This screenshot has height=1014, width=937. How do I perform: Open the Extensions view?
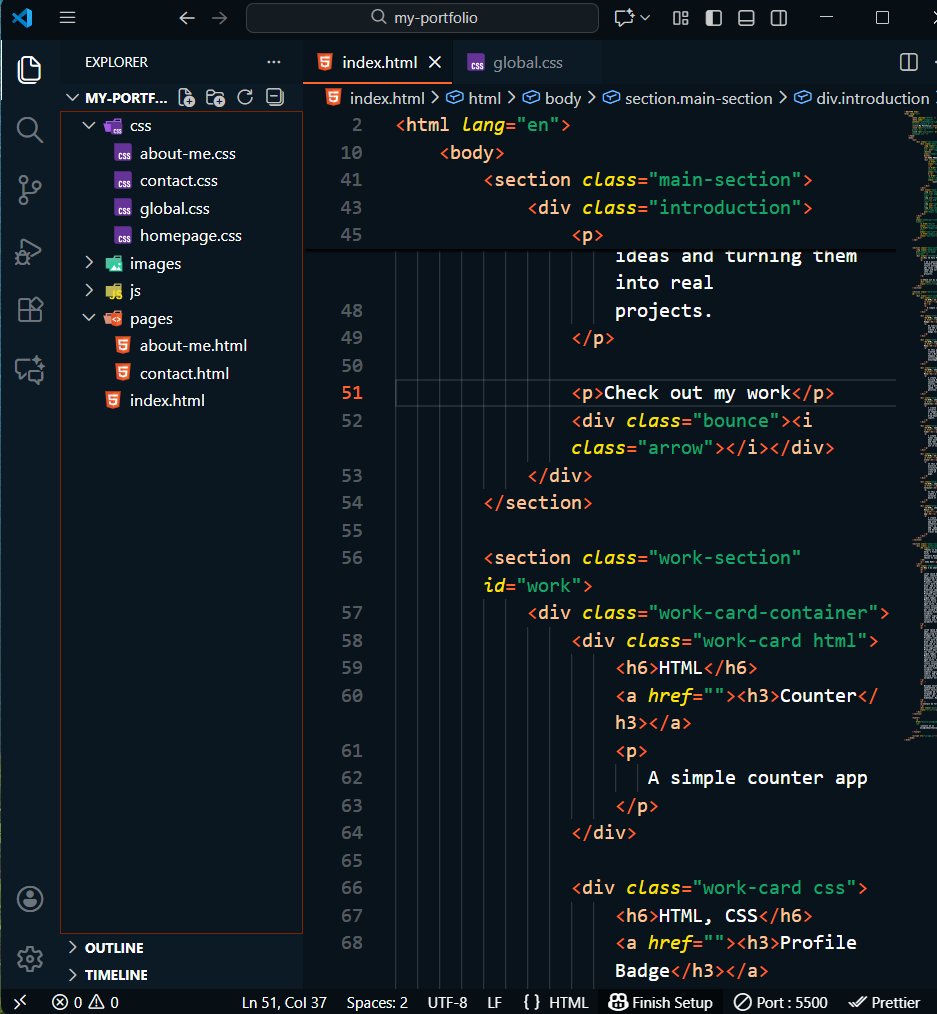pyautogui.click(x=30, y=310)
